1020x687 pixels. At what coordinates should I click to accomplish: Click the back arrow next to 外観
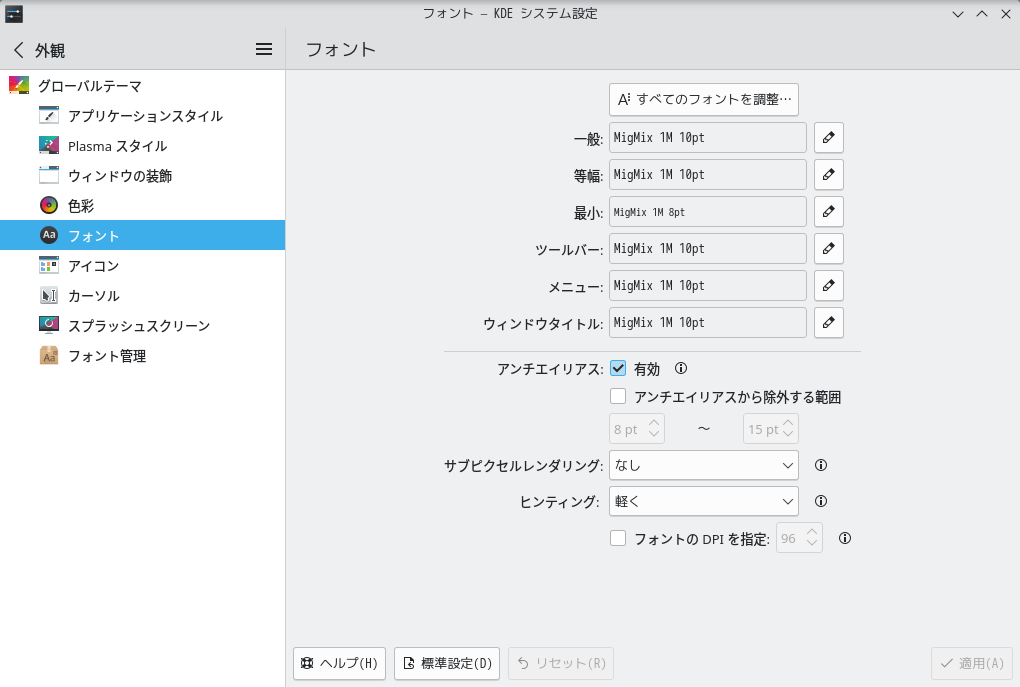coord(19,50)
